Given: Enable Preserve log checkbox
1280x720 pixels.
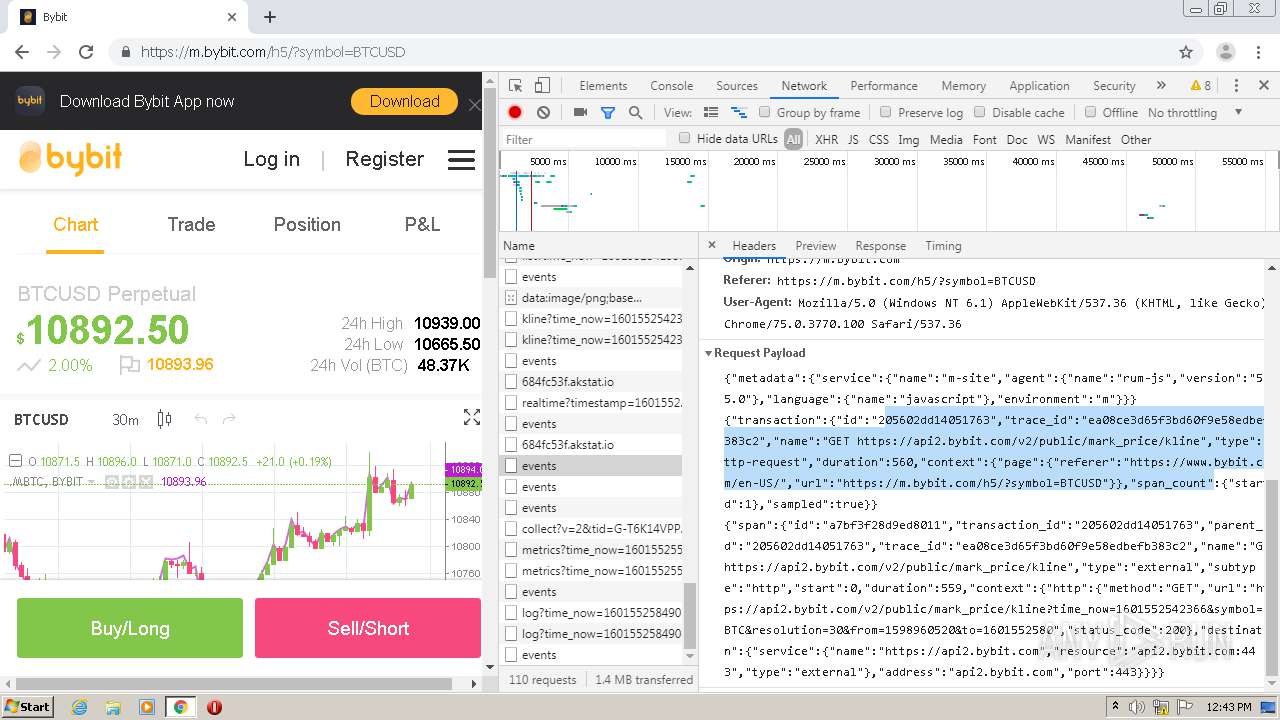Looking at the screenshot, I should [886, 112].
